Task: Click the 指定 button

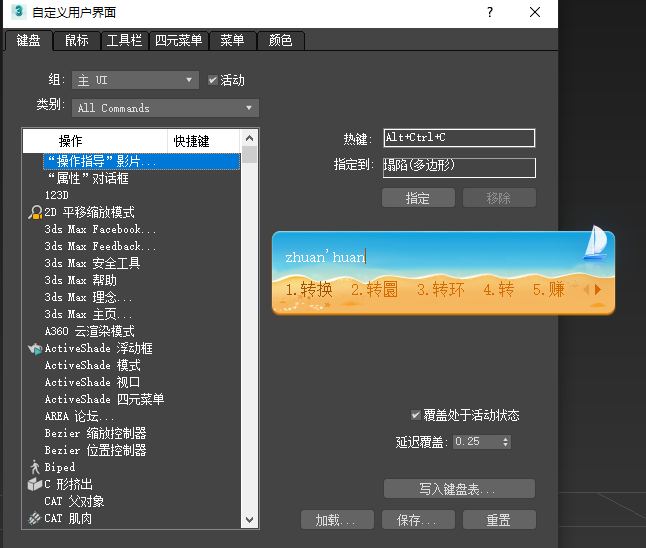Action: (x=418, y=198)
